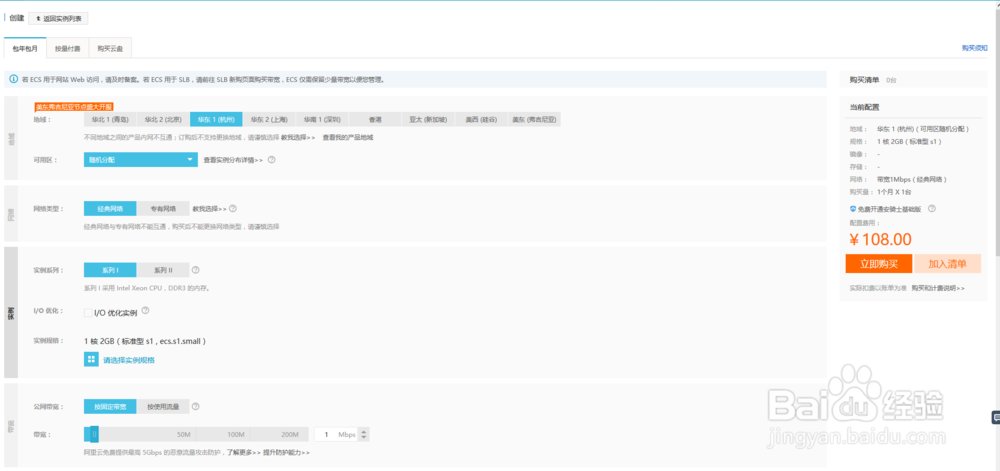Select region 华南 1 (深圳)

pyautogui.click(x=321, y=119)
